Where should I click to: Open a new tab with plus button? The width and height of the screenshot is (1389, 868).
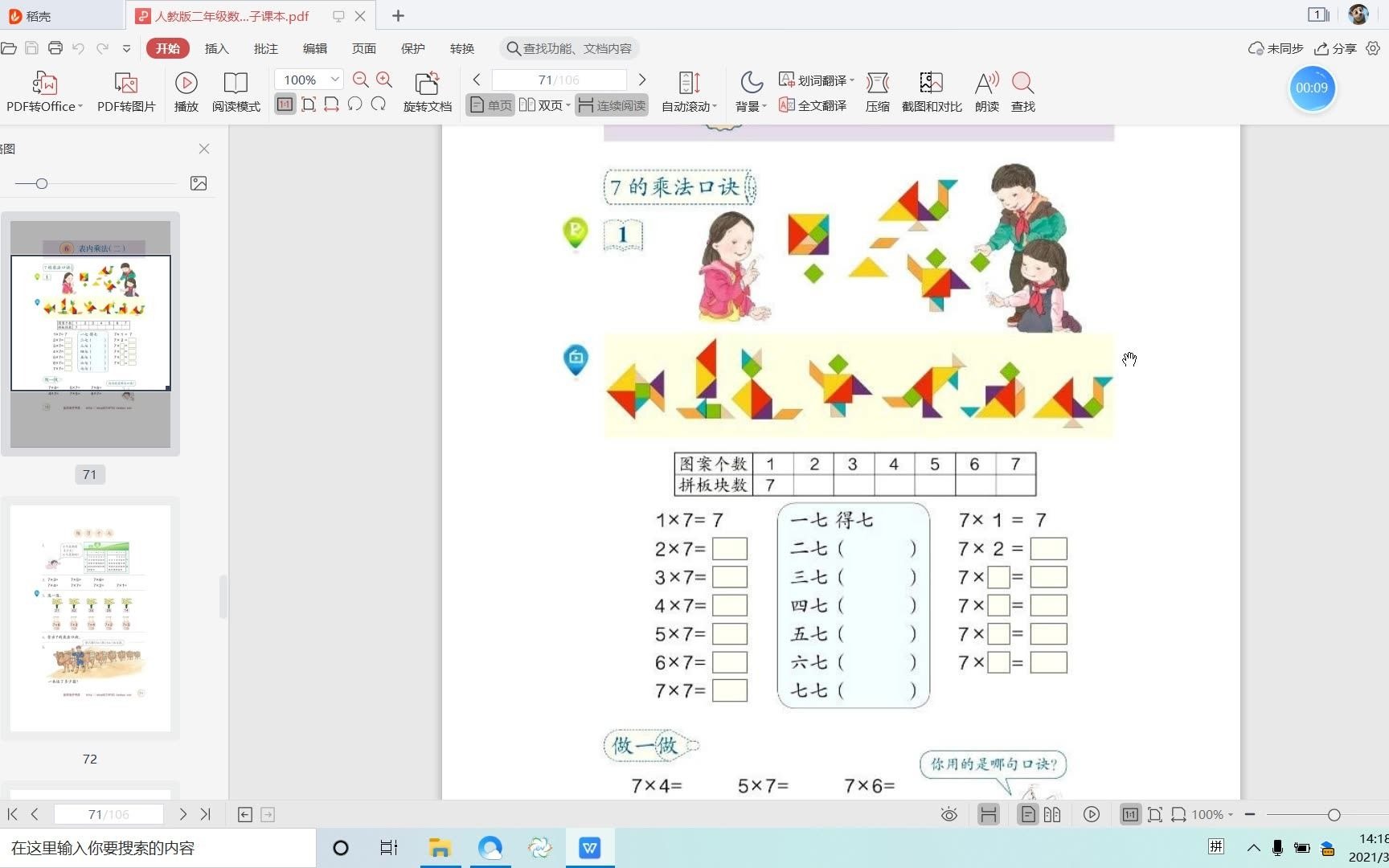398,15
